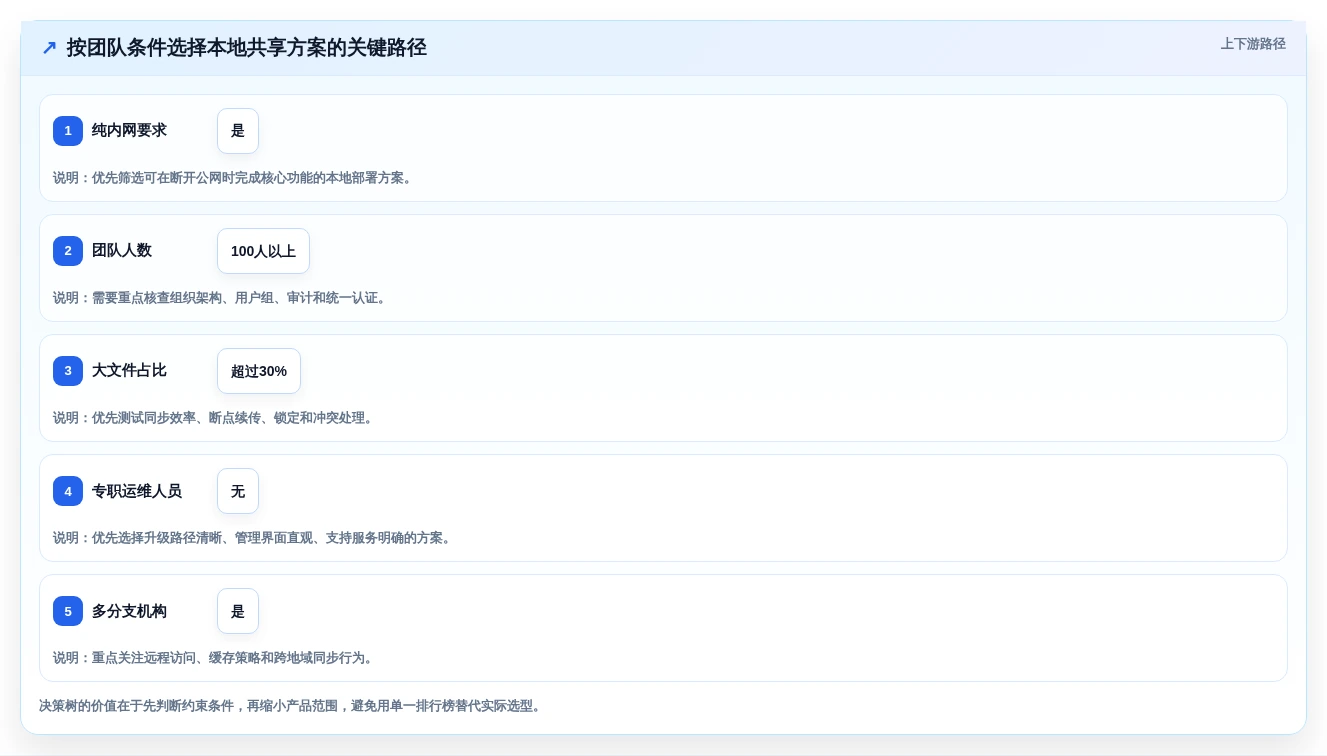Click the 团队人数 label
The image size is (1327, 756).
(x=122, y=250)
